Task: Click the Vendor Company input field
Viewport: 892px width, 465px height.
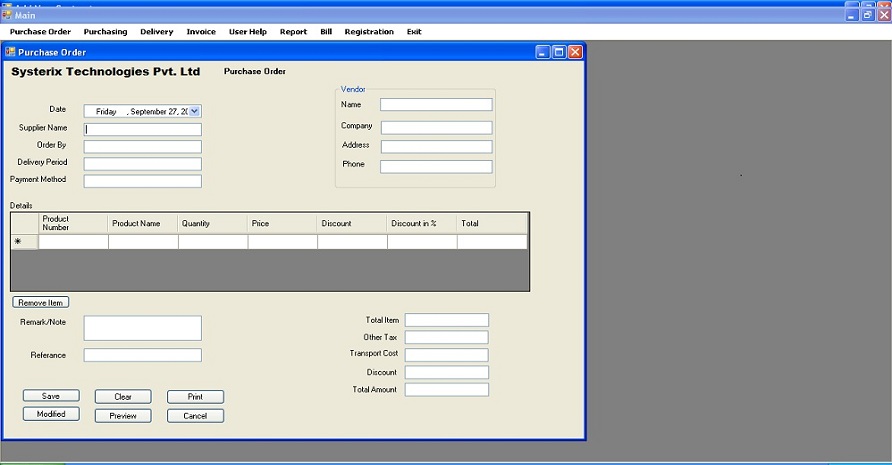Action: click(436, 127)
